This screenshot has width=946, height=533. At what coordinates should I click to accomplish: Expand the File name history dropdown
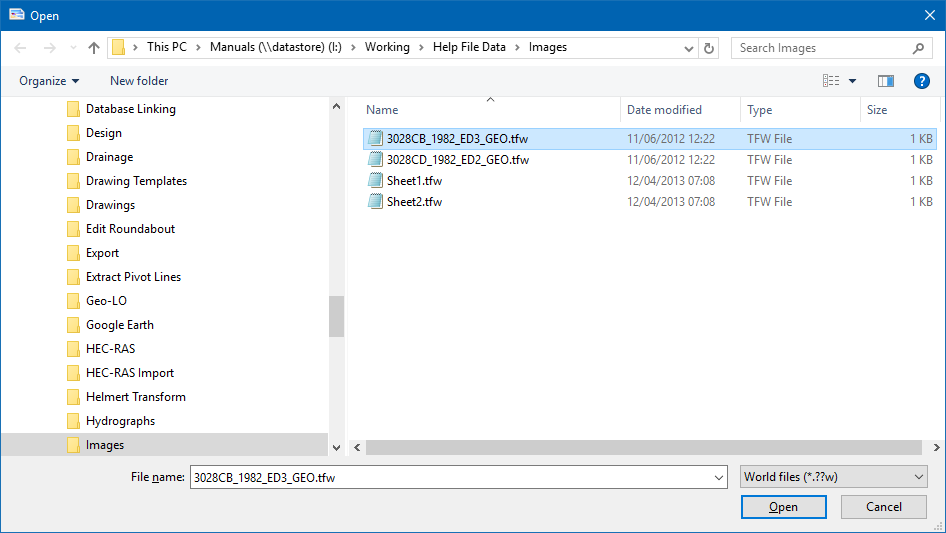(x=719, y=478)
